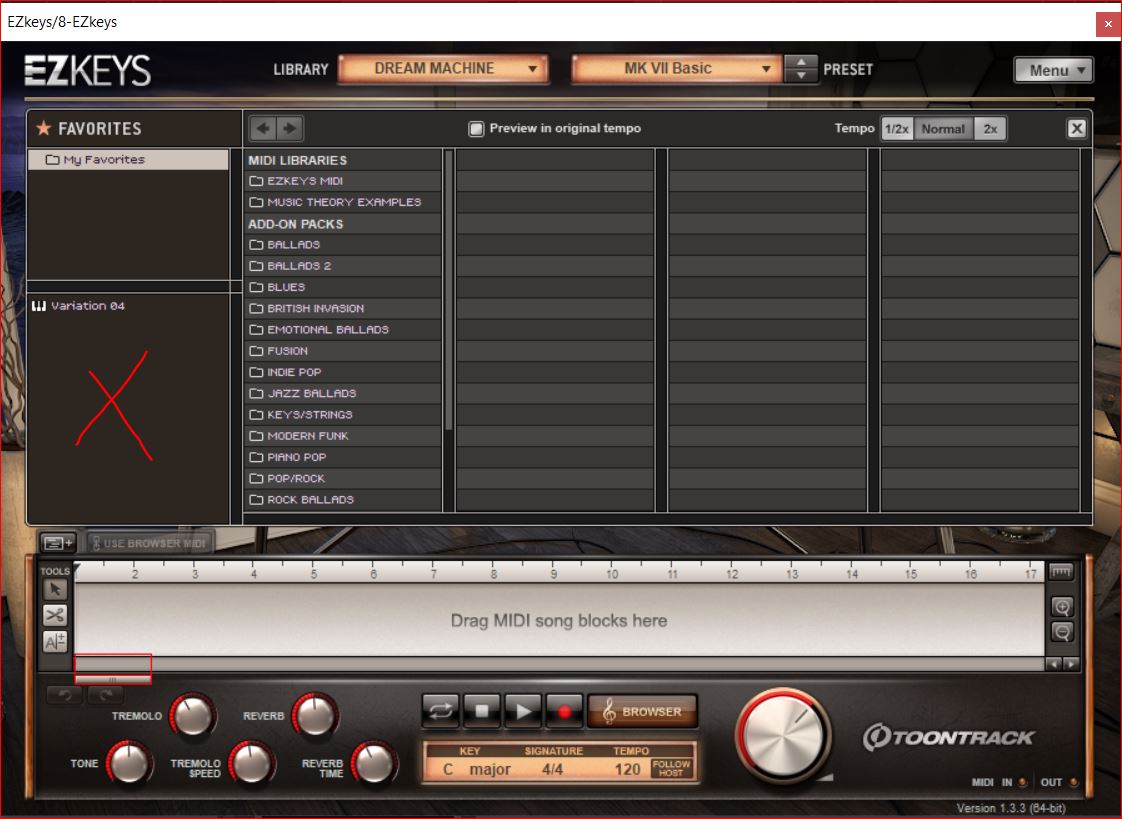Enable Preview in original tempo checkbox

[x=477, y=128]
